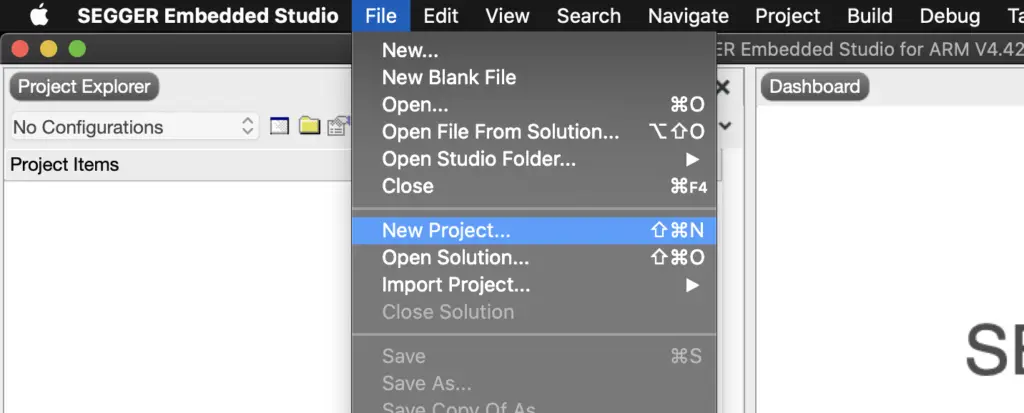Open the Edit menu
The width and height of the screenshot is (1024, 413).
click(x=441, y=16)
